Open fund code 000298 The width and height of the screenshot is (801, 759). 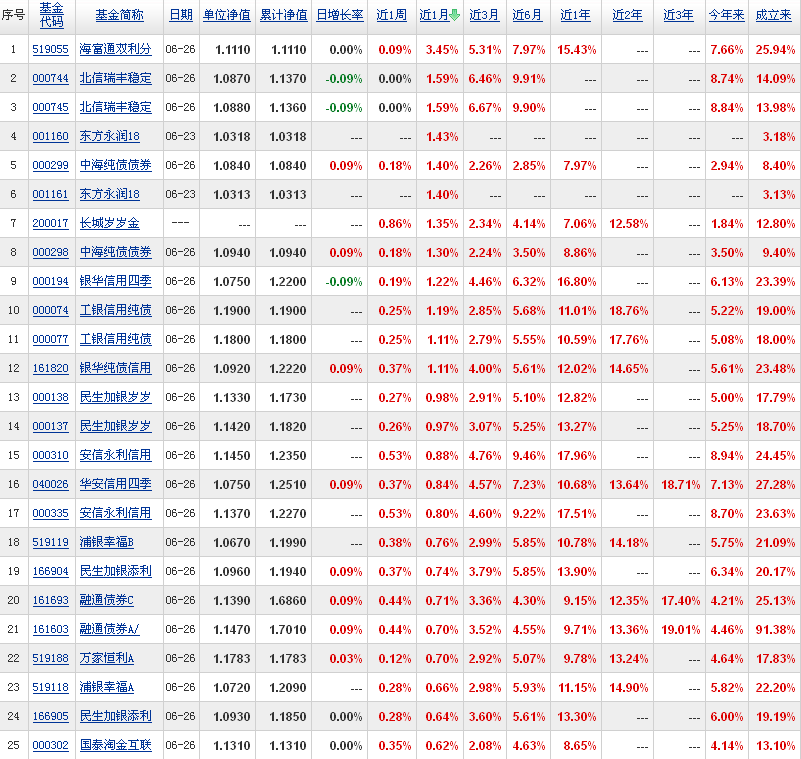51,252
